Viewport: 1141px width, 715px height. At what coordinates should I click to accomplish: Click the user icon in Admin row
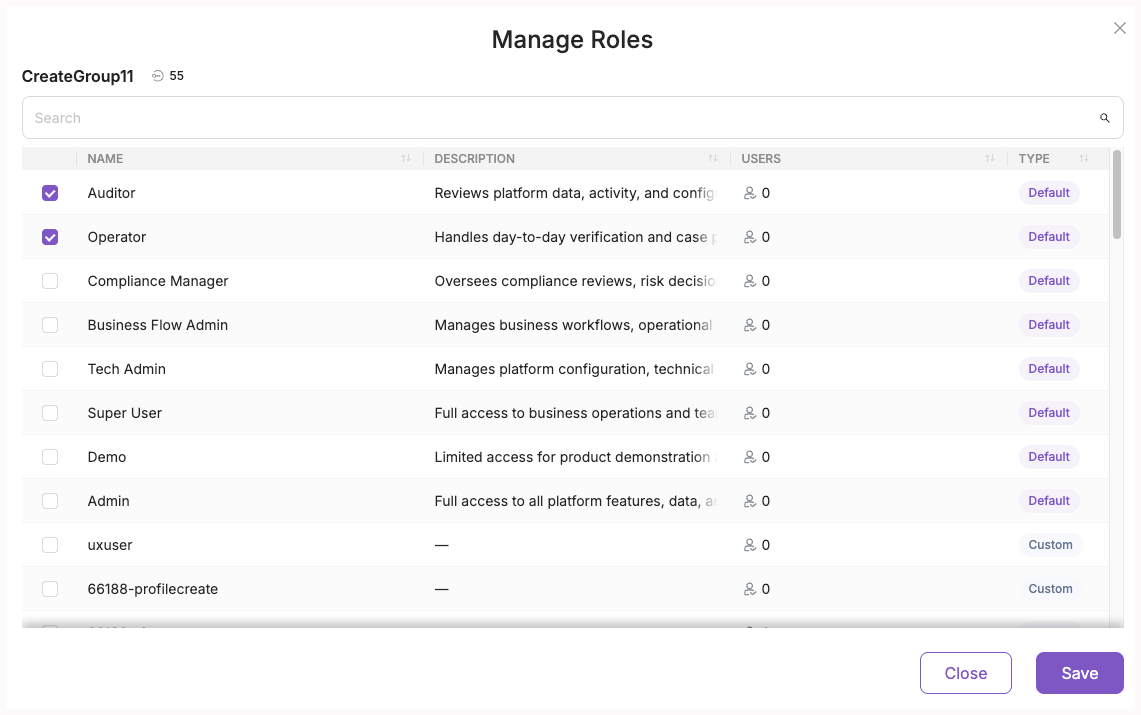click(x=750, y=501)
